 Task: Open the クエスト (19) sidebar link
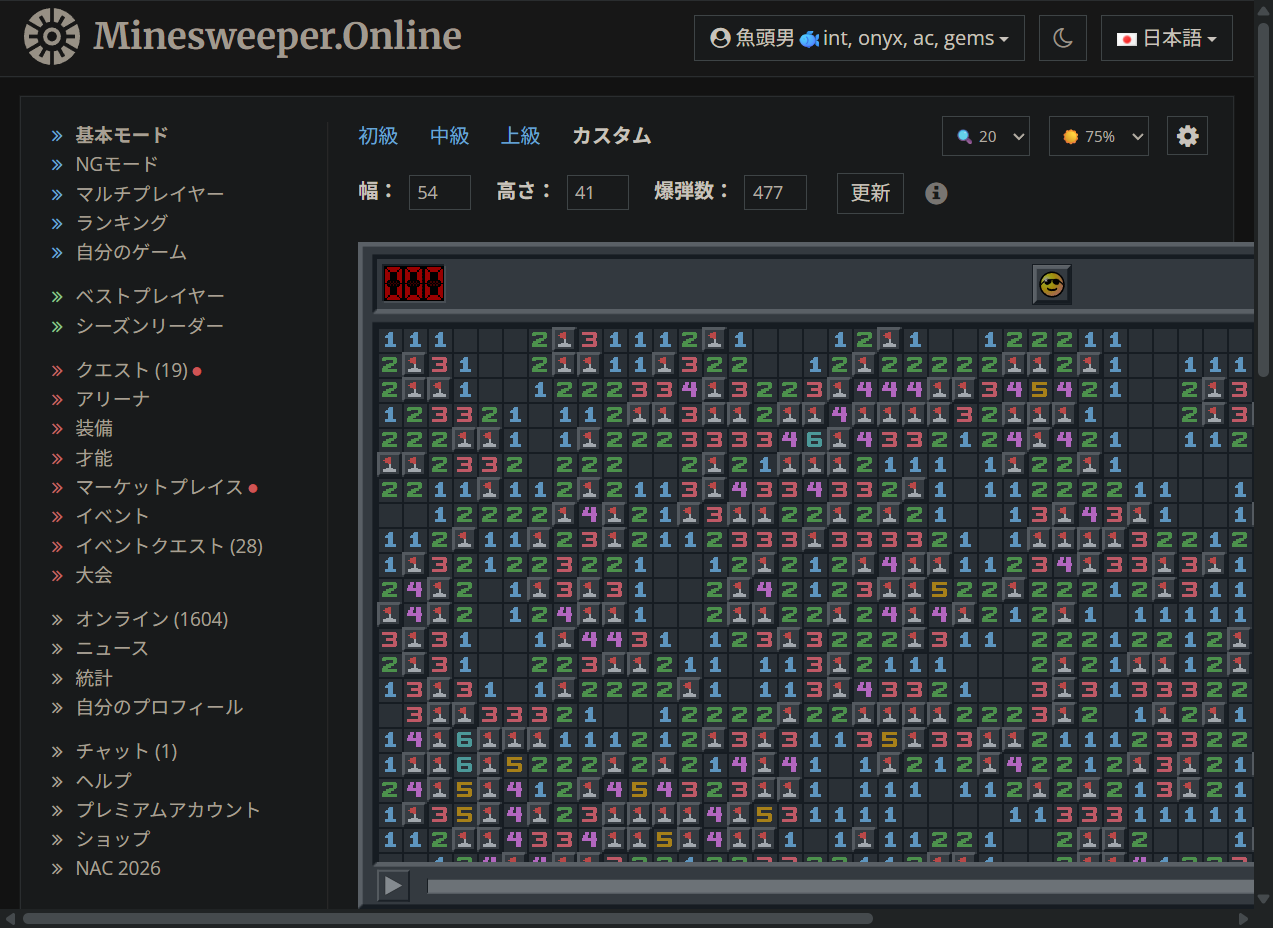coord(132,370)
